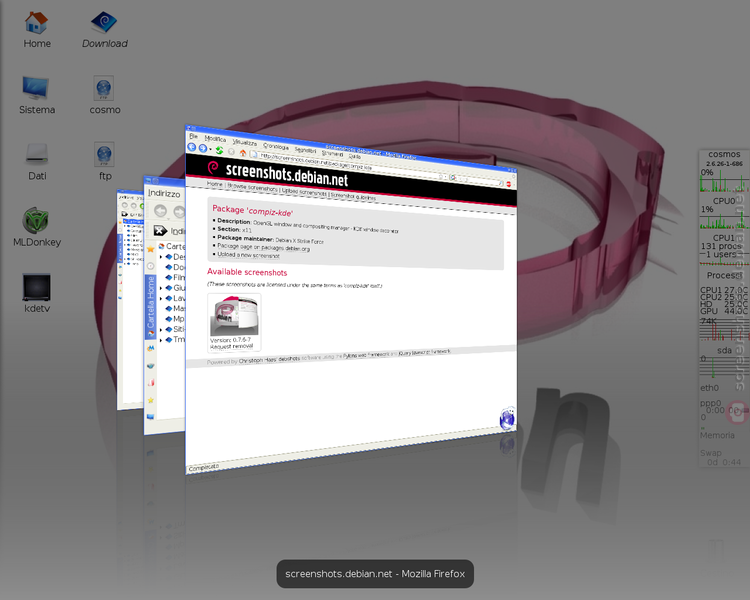Go to Firefox home page icon
The width and height of the screenshot is (750, 600).
pos(243,153)
